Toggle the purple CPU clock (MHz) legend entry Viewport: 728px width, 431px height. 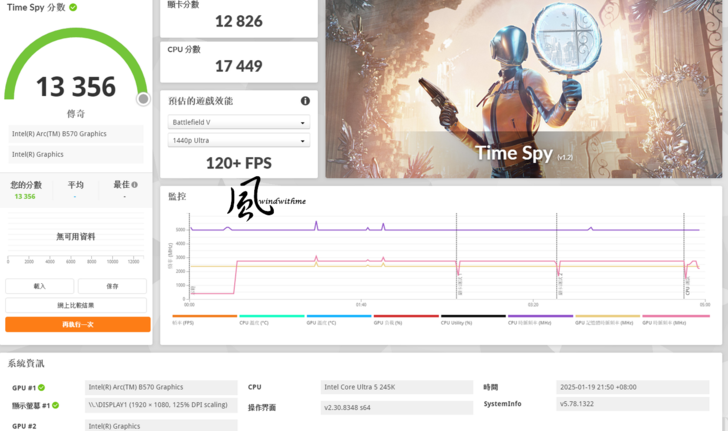click(540, 320)
